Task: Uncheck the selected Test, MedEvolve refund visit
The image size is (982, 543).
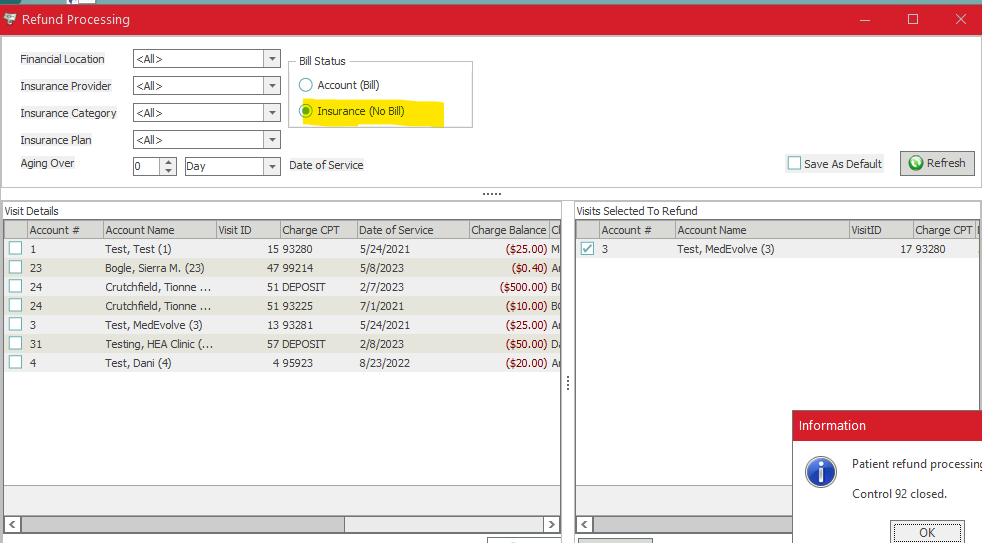Action: [587, 249]
